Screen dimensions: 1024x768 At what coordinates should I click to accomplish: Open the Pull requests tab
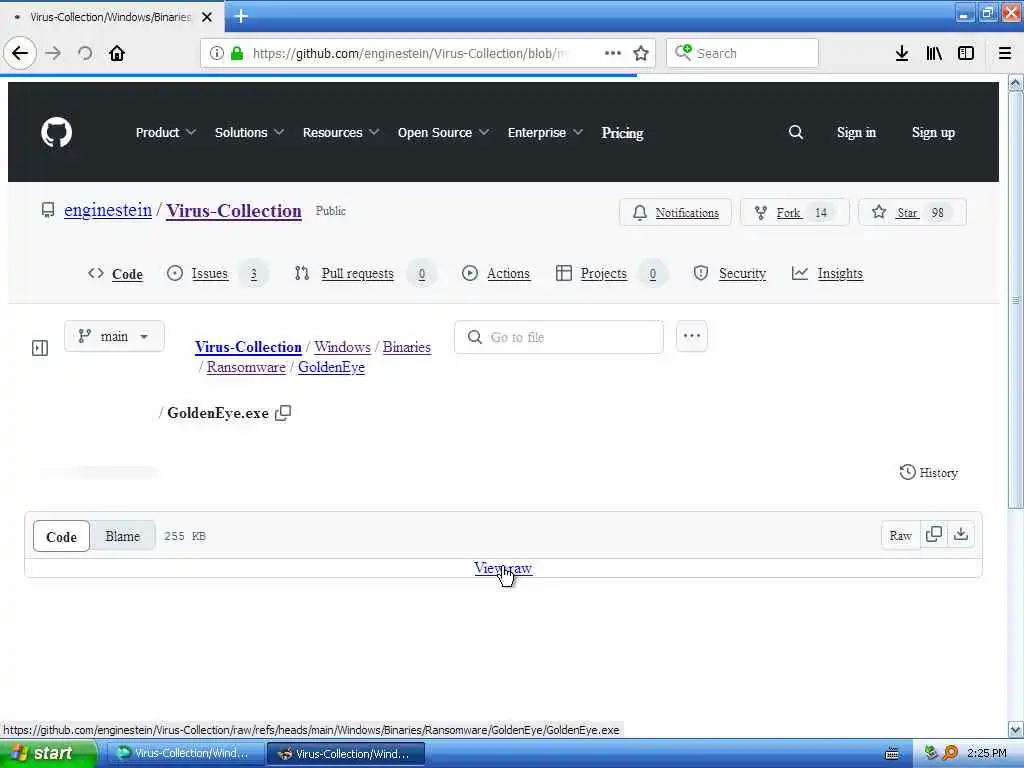[364, 274]
